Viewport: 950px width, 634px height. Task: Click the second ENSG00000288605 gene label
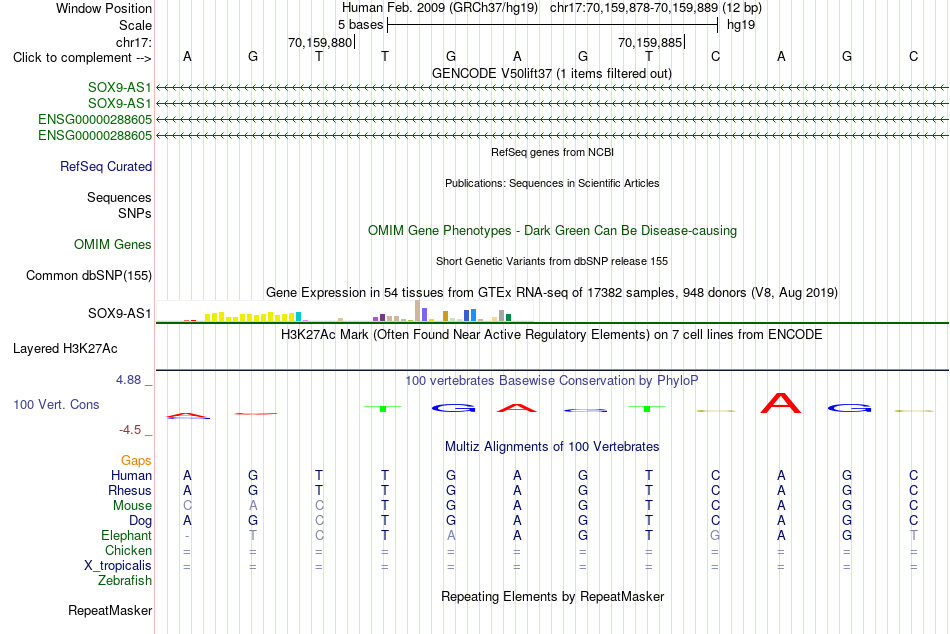[x=95, y=135]
